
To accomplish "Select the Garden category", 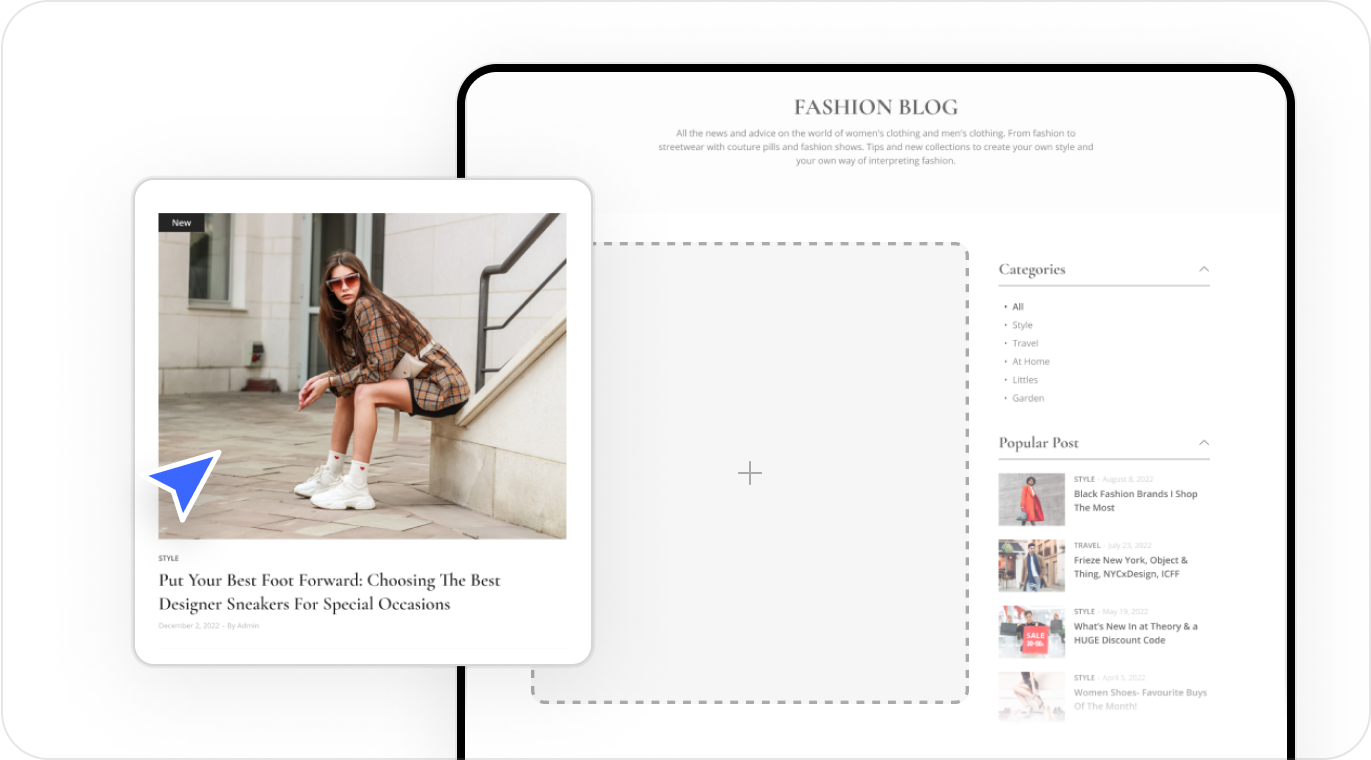I will click(1027, 398).
